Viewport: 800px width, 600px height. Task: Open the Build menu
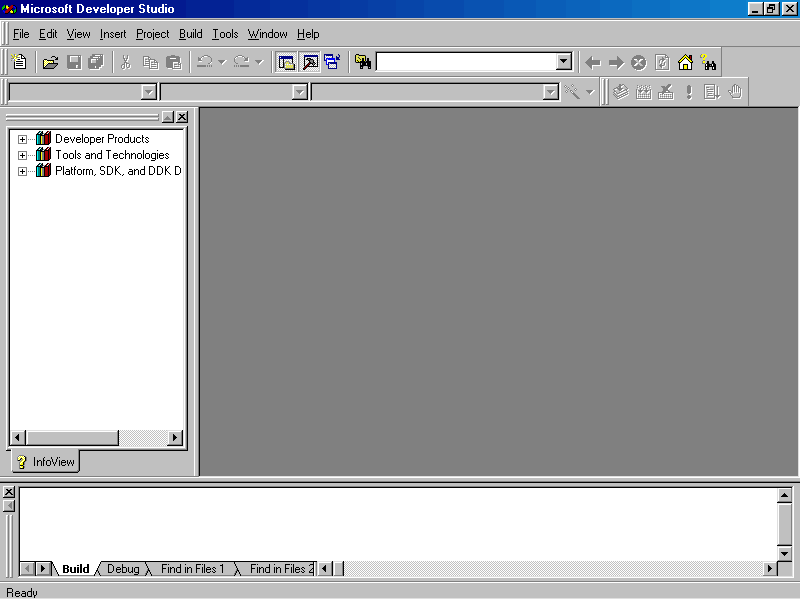(191, 34)
